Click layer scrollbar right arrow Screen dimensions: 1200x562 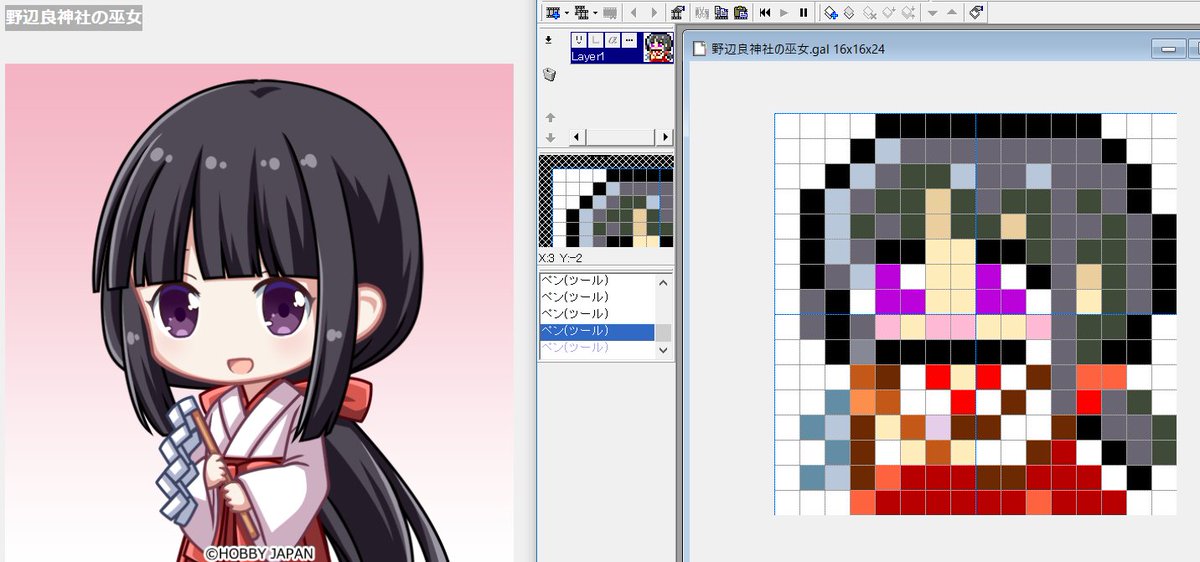click(666, 137)
